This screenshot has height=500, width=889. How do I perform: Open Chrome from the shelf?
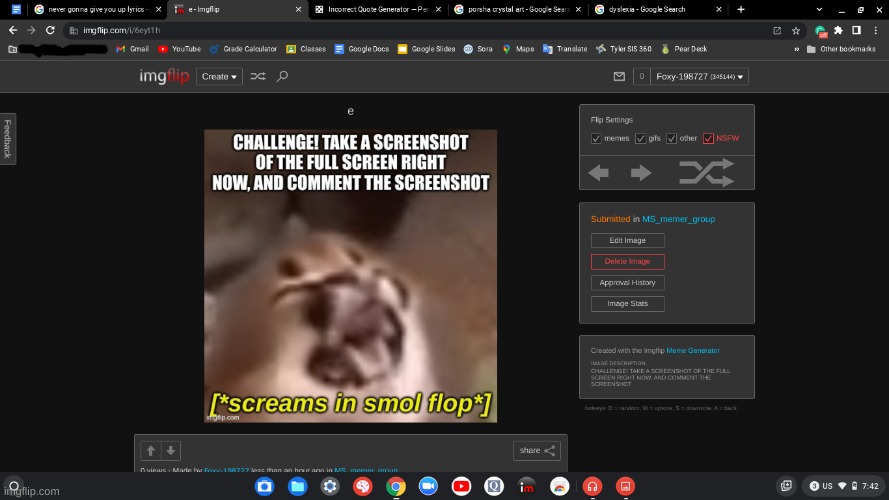pyautogui.click(x=396, y=486)
